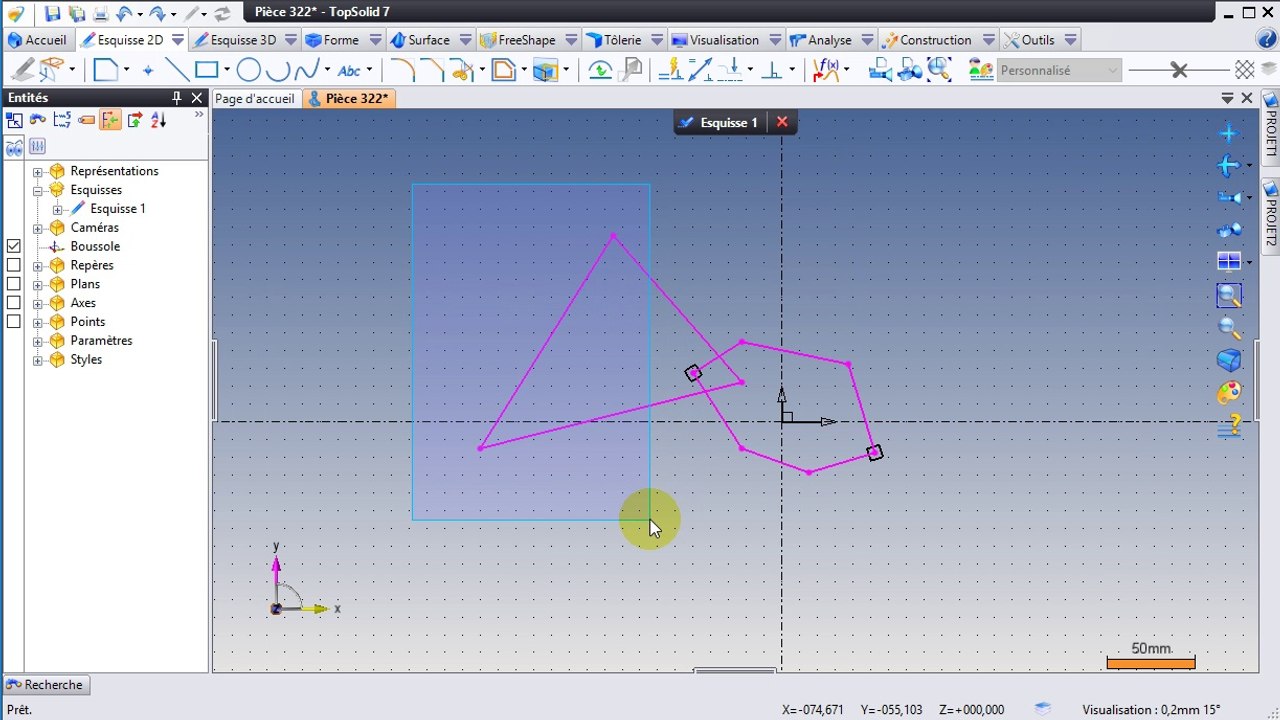Toggle the Boussole visibility checkbox
The width and height of the screenshot is (1280, 720).
(x=14, y=246)
